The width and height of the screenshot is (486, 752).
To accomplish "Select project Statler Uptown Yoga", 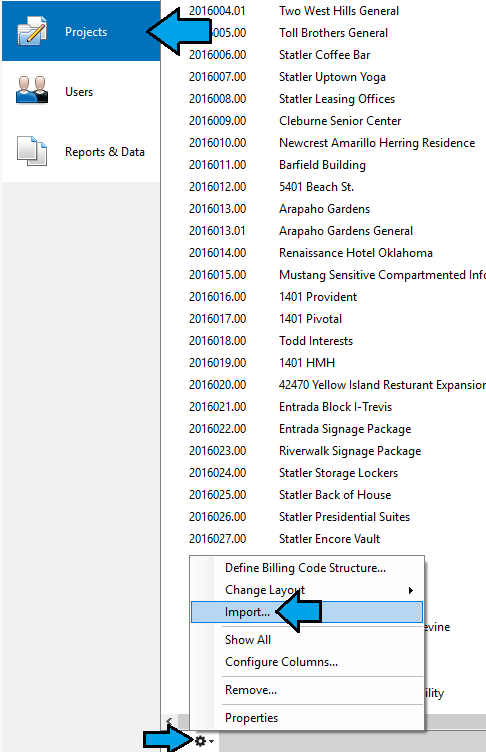I will [332, 77].
